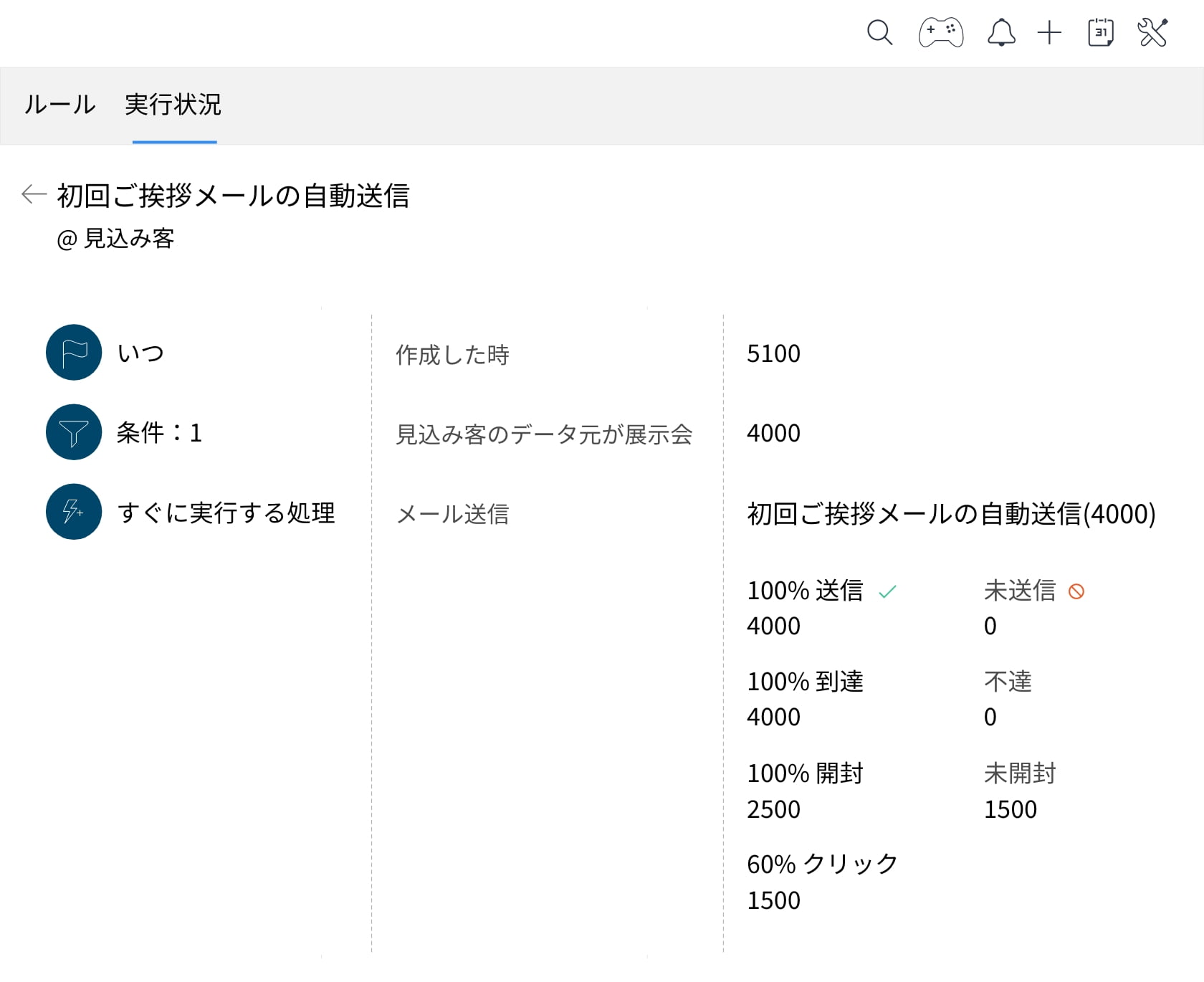The image size is (1204, 982).
Task: Click the 60% クリック count 1500
Action: click(x=773, y=901)
